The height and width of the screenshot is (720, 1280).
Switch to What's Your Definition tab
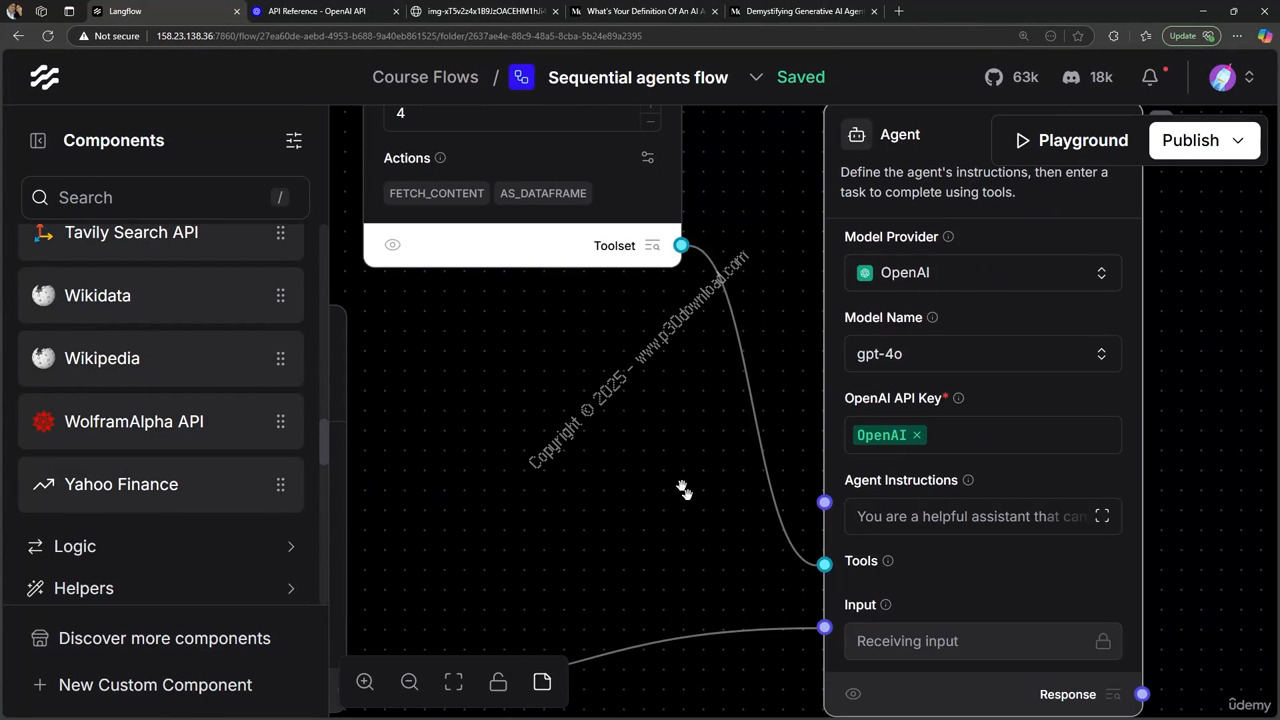(x=645, y=11)
